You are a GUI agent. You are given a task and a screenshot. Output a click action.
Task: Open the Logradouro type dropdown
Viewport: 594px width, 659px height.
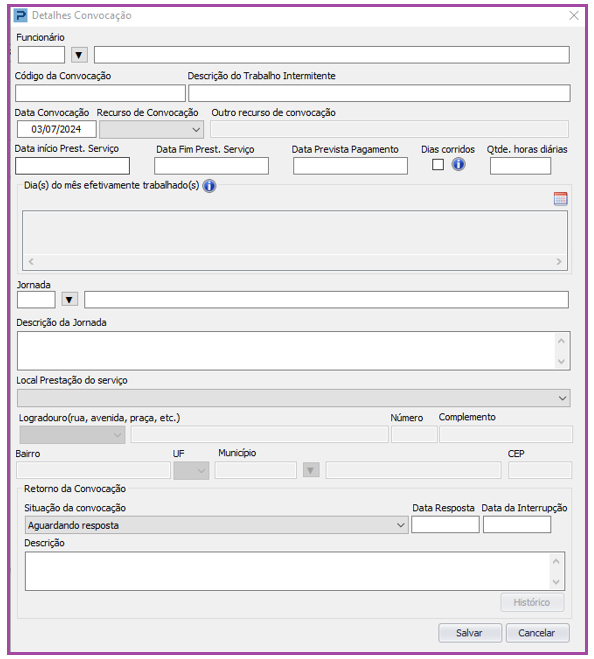[72, 435]
